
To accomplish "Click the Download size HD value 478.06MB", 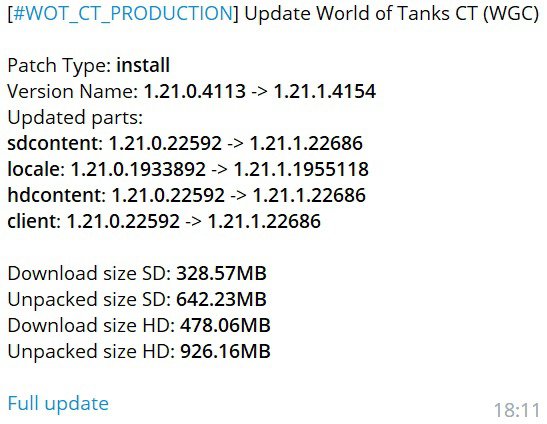I will 225,325.
